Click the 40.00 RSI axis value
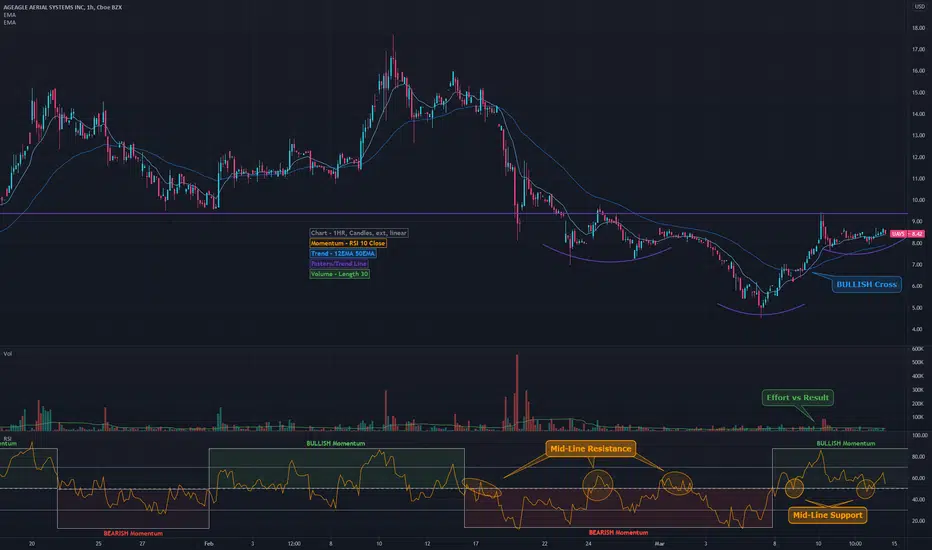Image resolution: width=932 pixels, height=550 pixels. coord(919,499)
